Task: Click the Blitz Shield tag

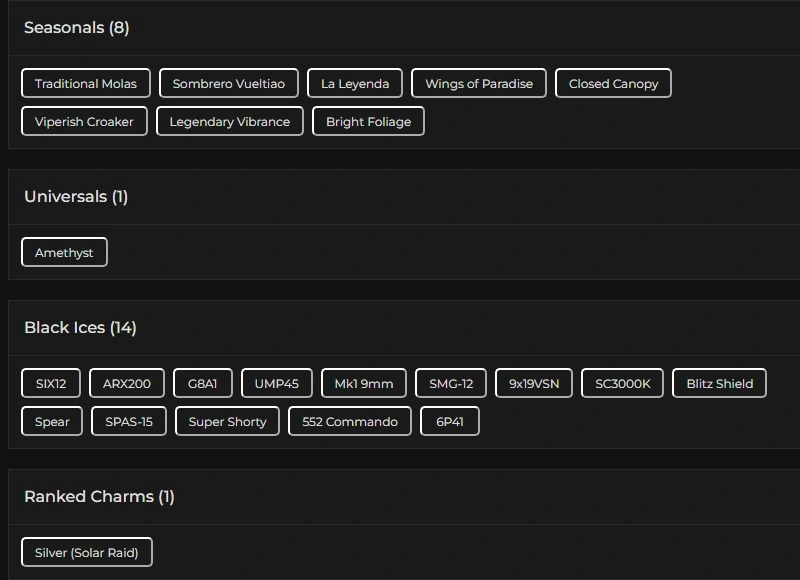Action: tap(720, 384)
